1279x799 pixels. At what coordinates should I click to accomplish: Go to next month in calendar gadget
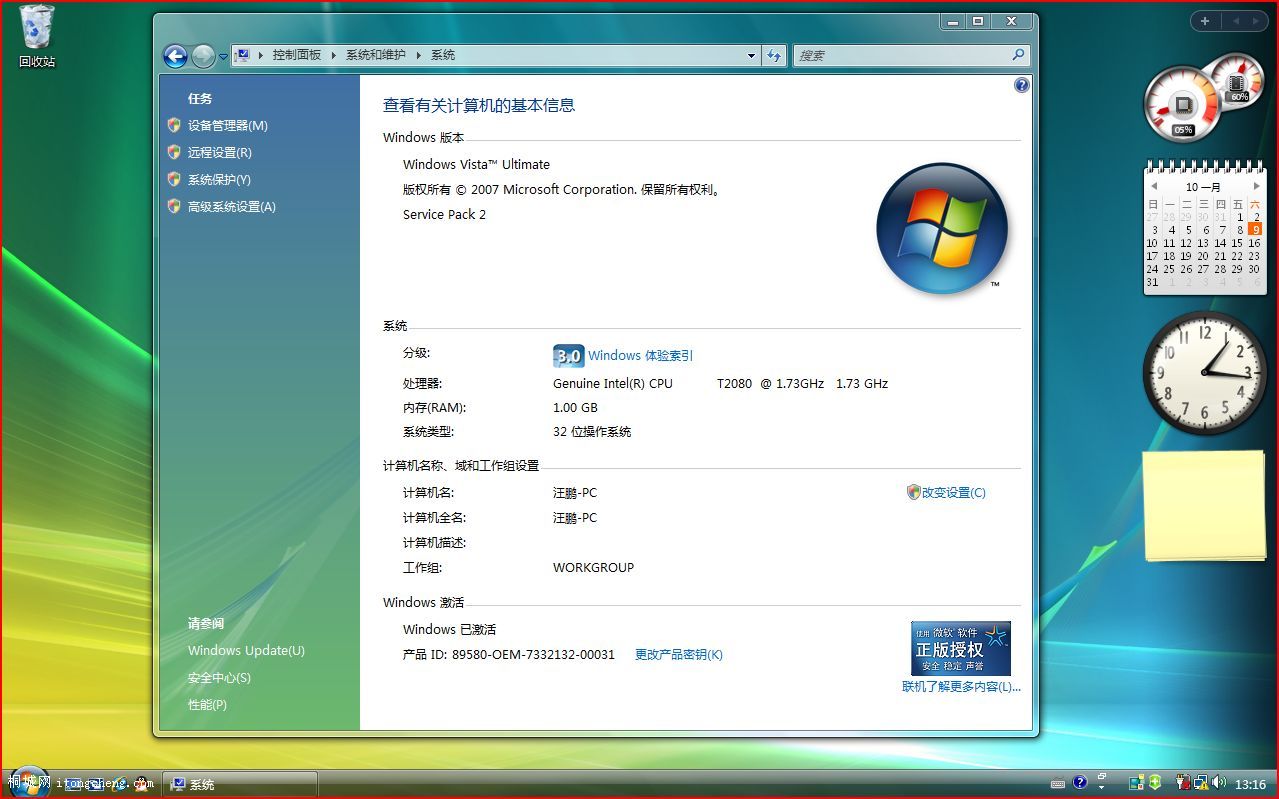coord(1257,187)
